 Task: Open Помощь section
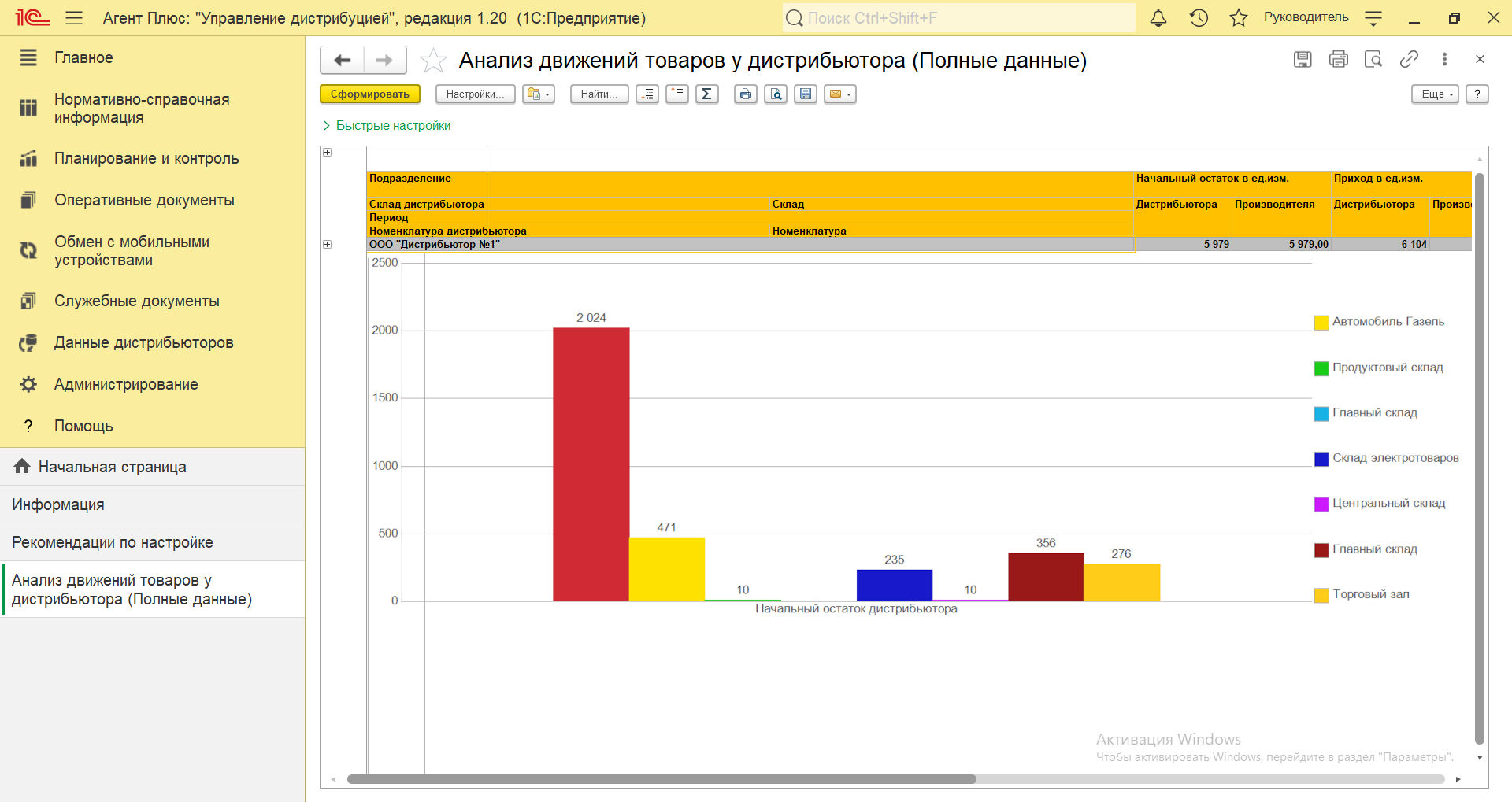tap(152, 426)
